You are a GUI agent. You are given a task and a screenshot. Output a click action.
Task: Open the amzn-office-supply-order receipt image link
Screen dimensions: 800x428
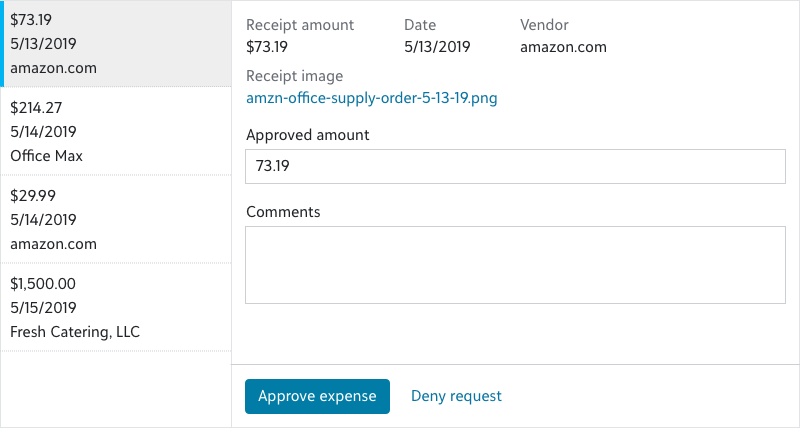371,98
